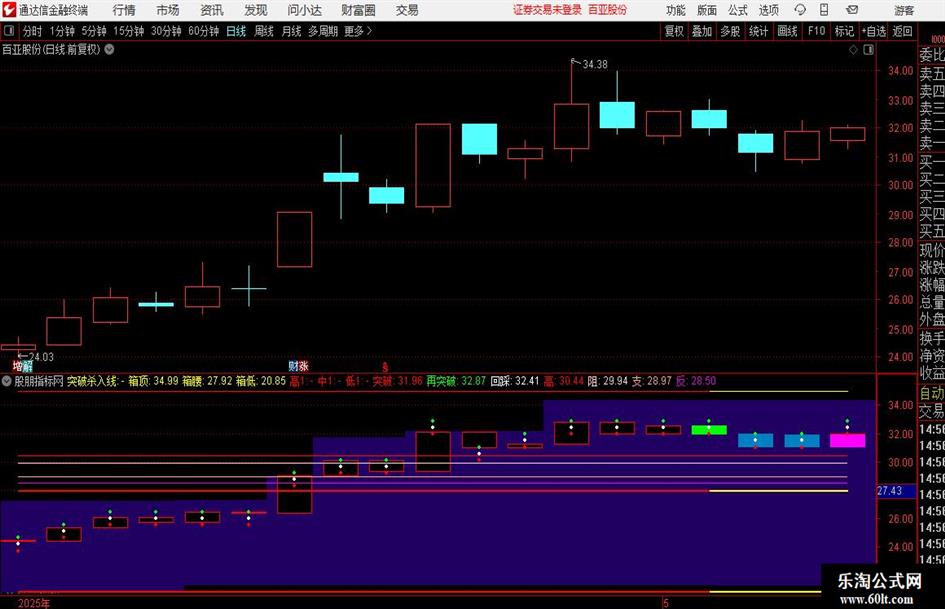Switch to 15分钟 period tab
945x609 pixels.
128,31
